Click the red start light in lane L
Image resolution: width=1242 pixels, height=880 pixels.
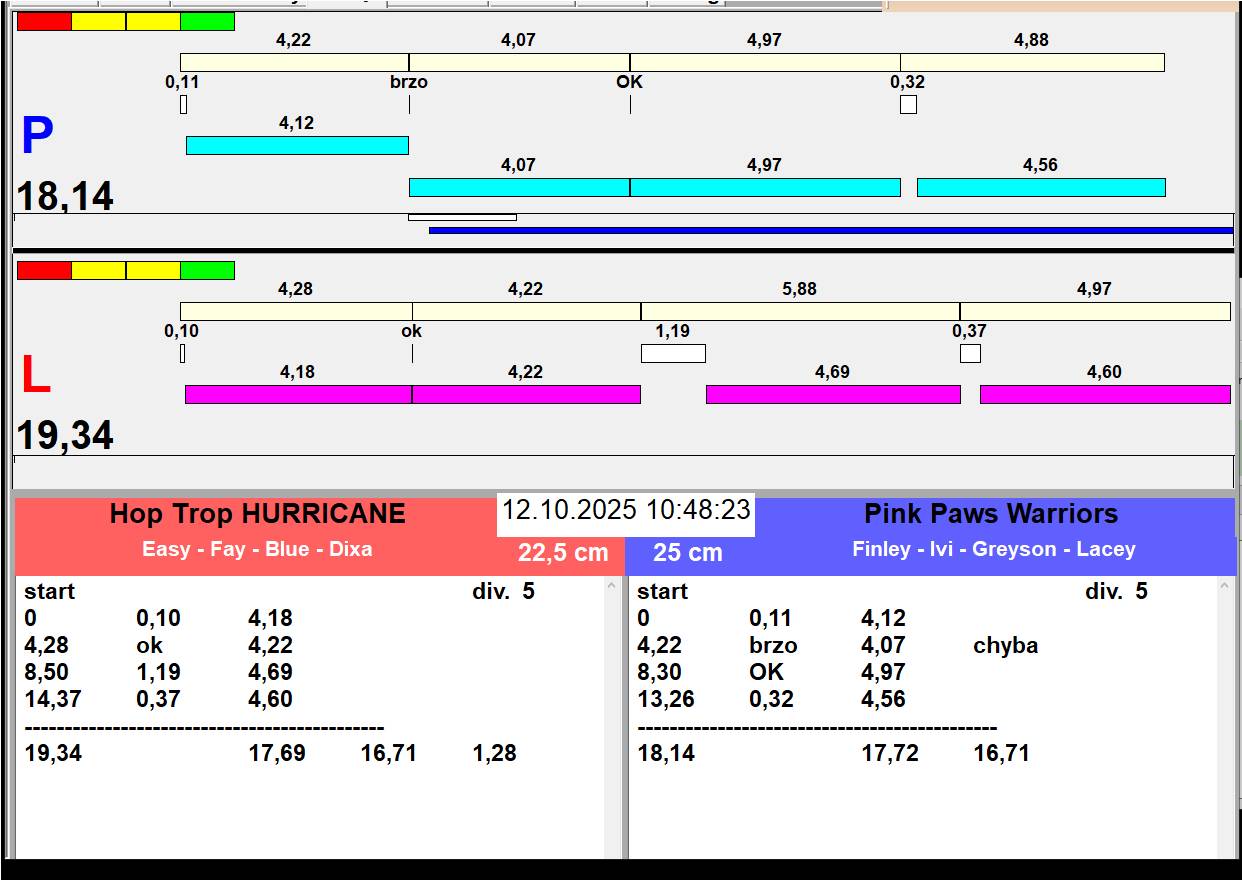[x=44, y=271]
